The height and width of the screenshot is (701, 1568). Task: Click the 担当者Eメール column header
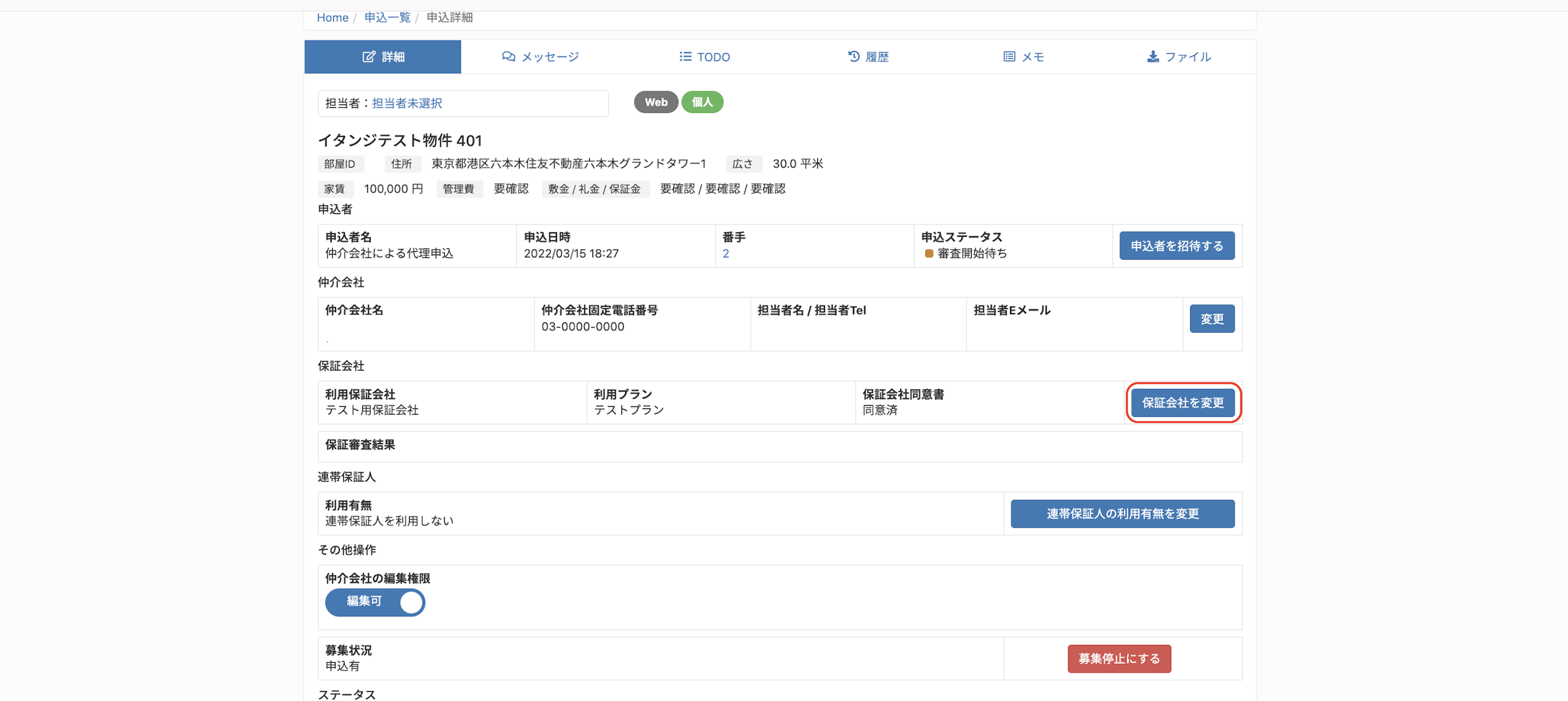(1012, 311)
